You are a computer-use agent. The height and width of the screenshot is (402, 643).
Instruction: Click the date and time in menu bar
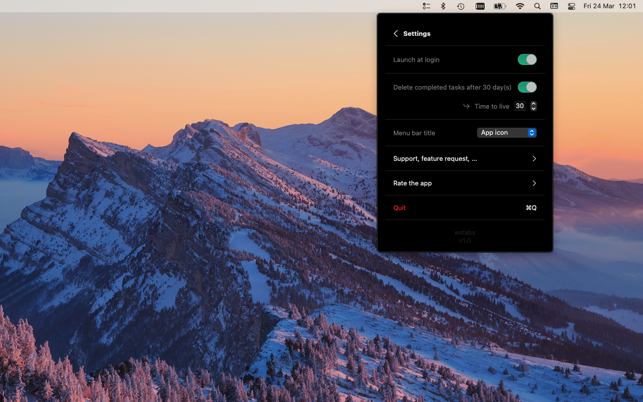pos(609,6)
